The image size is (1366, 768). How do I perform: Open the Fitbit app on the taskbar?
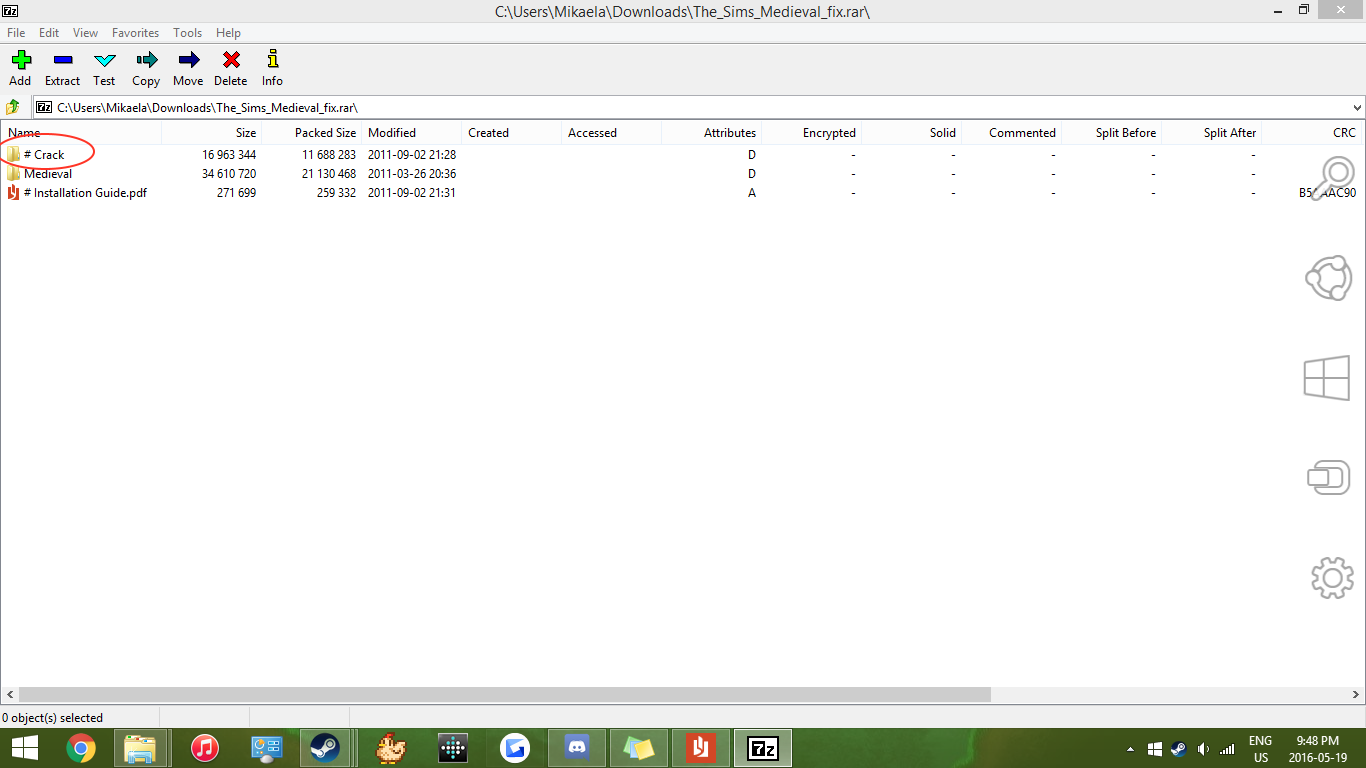click(x=453, y=748)
